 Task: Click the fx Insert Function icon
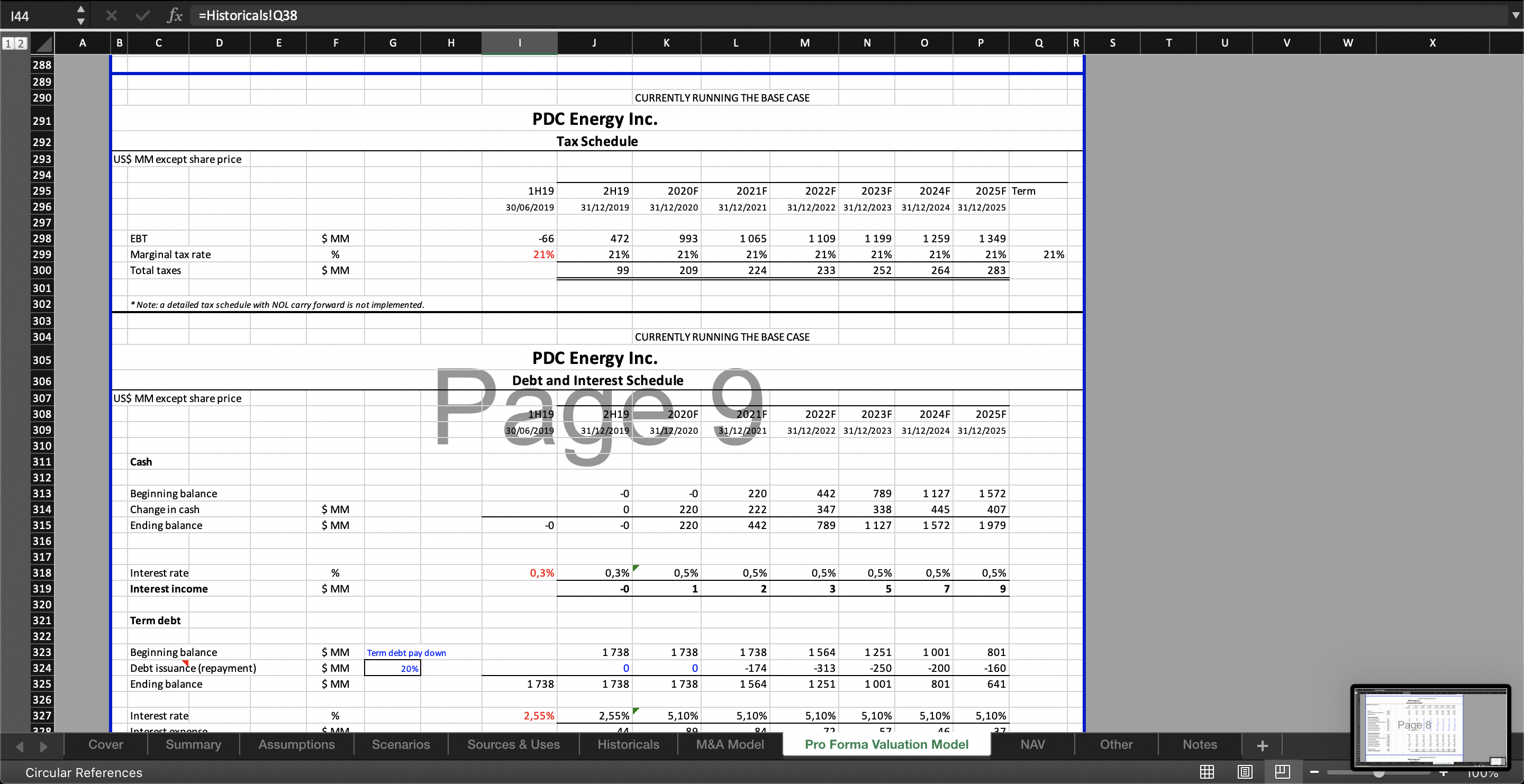175,15
